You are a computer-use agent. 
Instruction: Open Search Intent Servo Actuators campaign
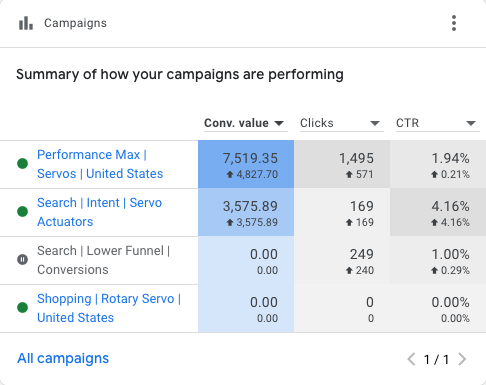coord(99,212)
